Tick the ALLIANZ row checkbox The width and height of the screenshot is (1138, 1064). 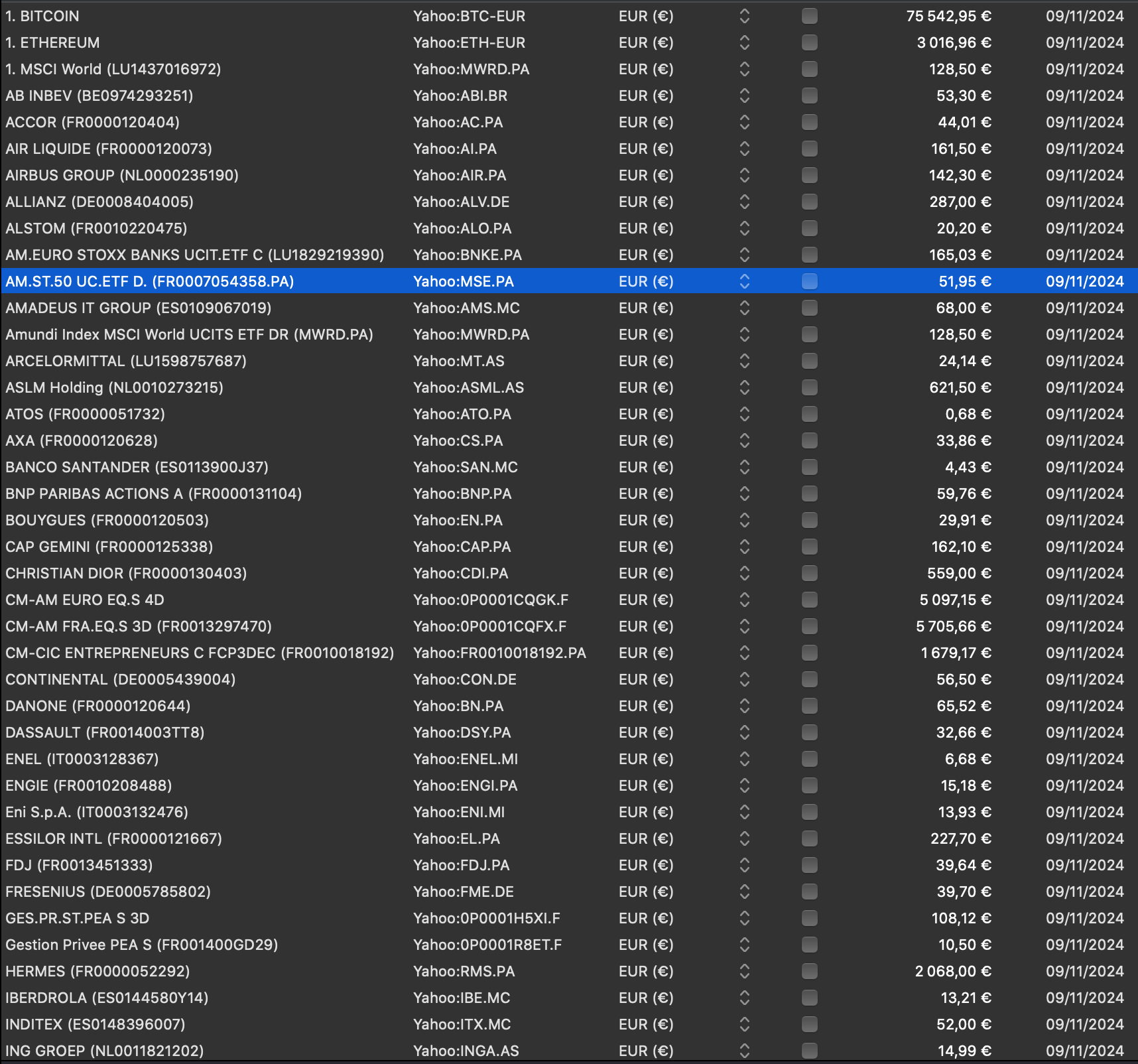pyautogui.click(x=809, y=202)
